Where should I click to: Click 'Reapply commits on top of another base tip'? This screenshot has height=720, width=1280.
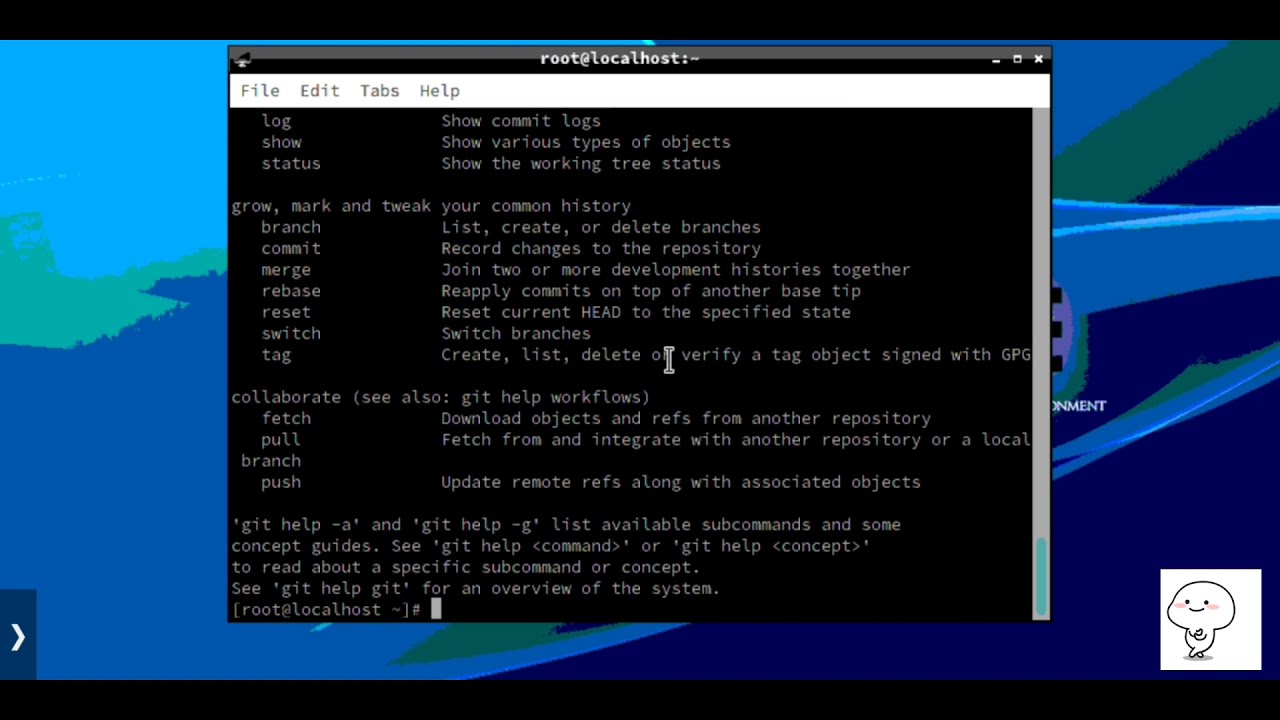click(x=651, y=291)
